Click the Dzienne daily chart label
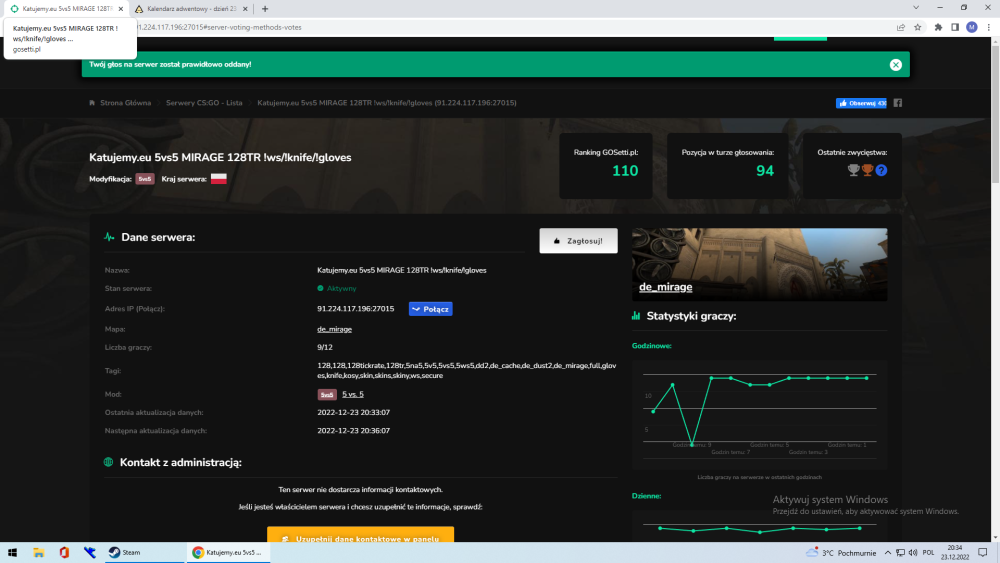 646,496
